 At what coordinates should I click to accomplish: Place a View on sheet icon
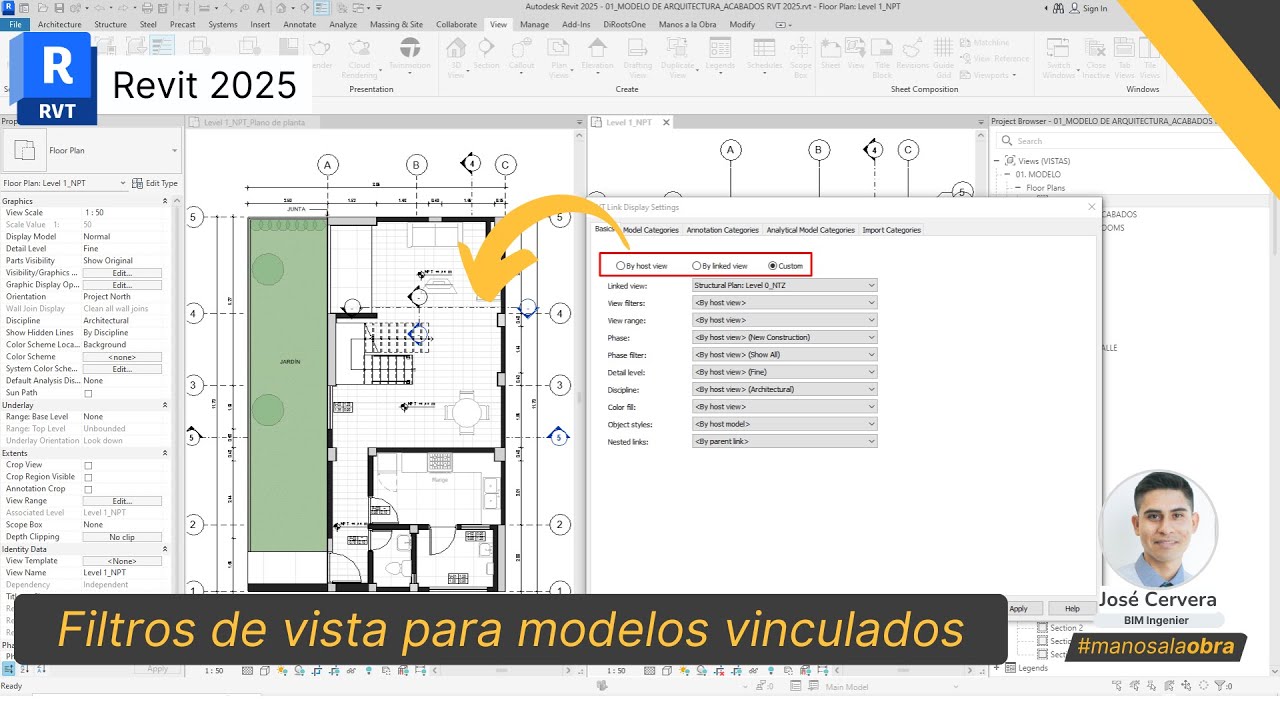coord(856,55)
